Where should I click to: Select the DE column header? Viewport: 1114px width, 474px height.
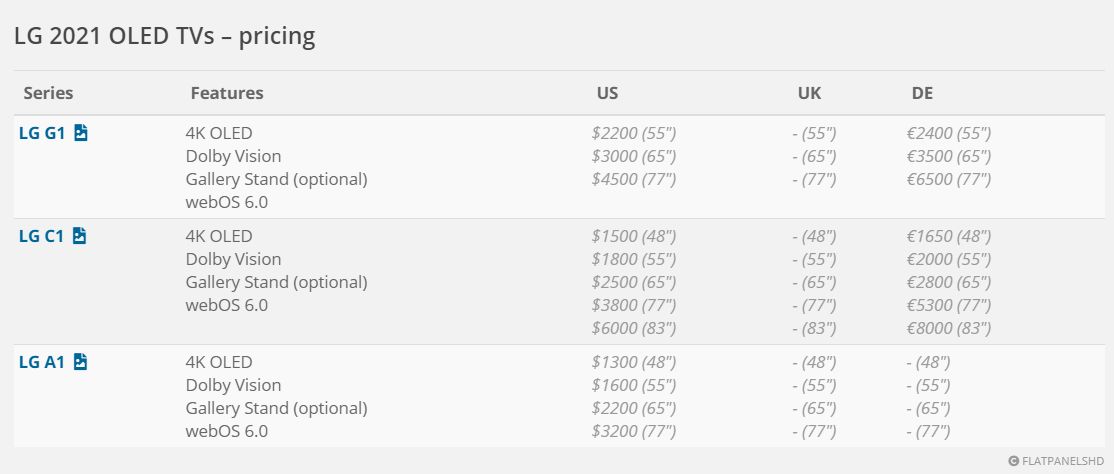[x=922, y=93]
